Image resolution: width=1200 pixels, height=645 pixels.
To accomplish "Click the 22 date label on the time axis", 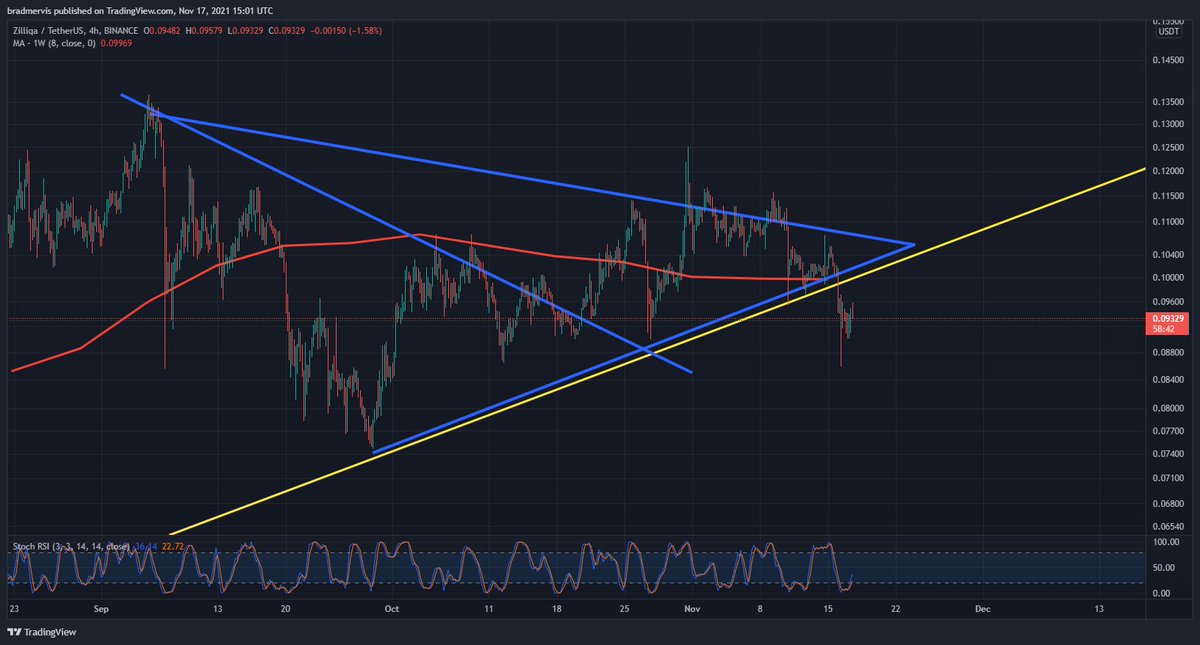I will coord(896,607).
